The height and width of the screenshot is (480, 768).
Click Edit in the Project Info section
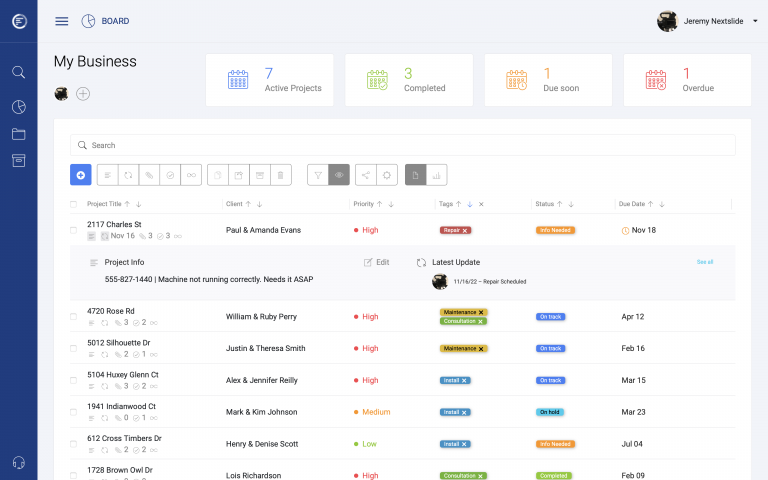coord(376,262)
